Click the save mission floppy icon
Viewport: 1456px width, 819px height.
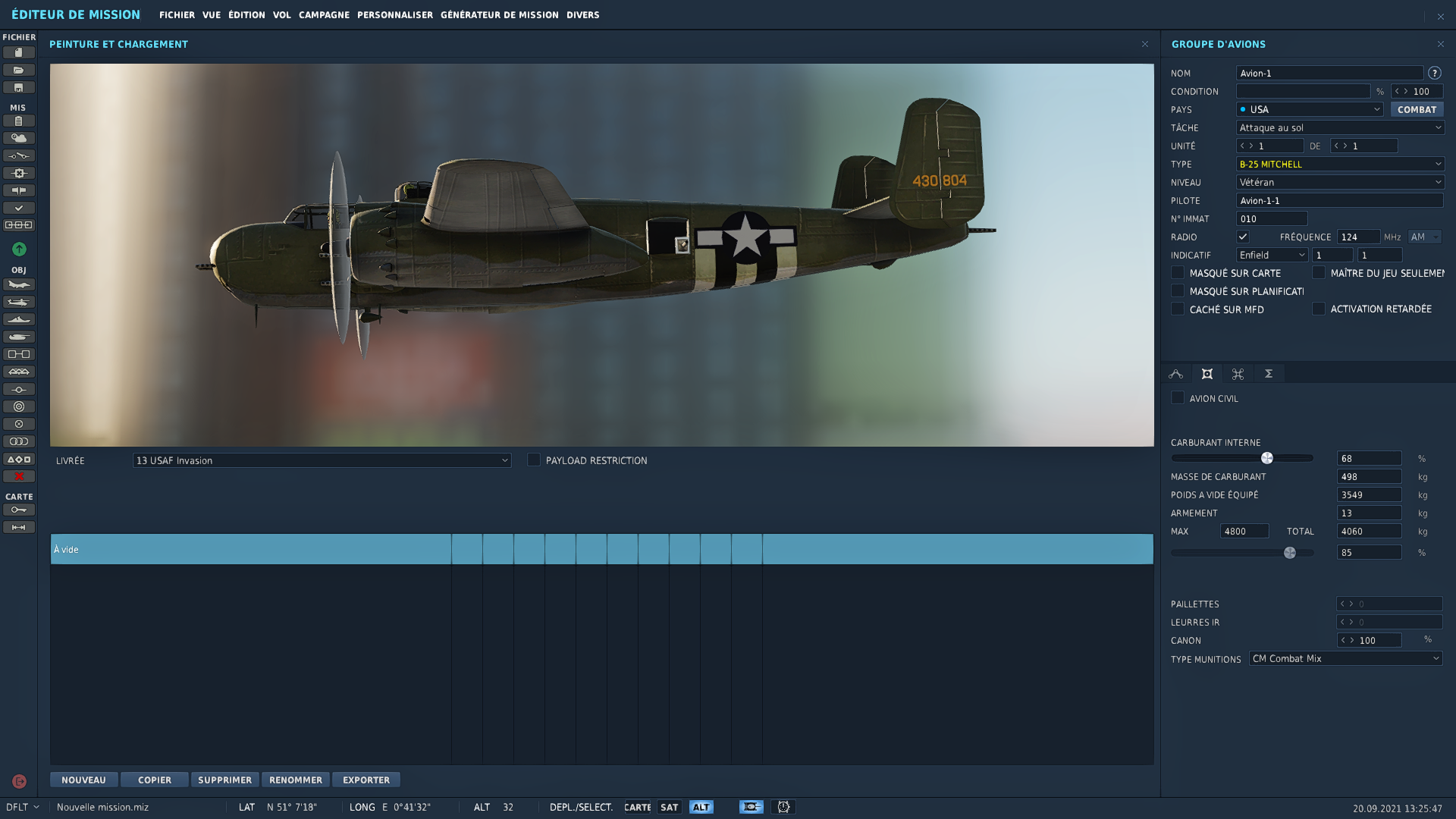19,87
